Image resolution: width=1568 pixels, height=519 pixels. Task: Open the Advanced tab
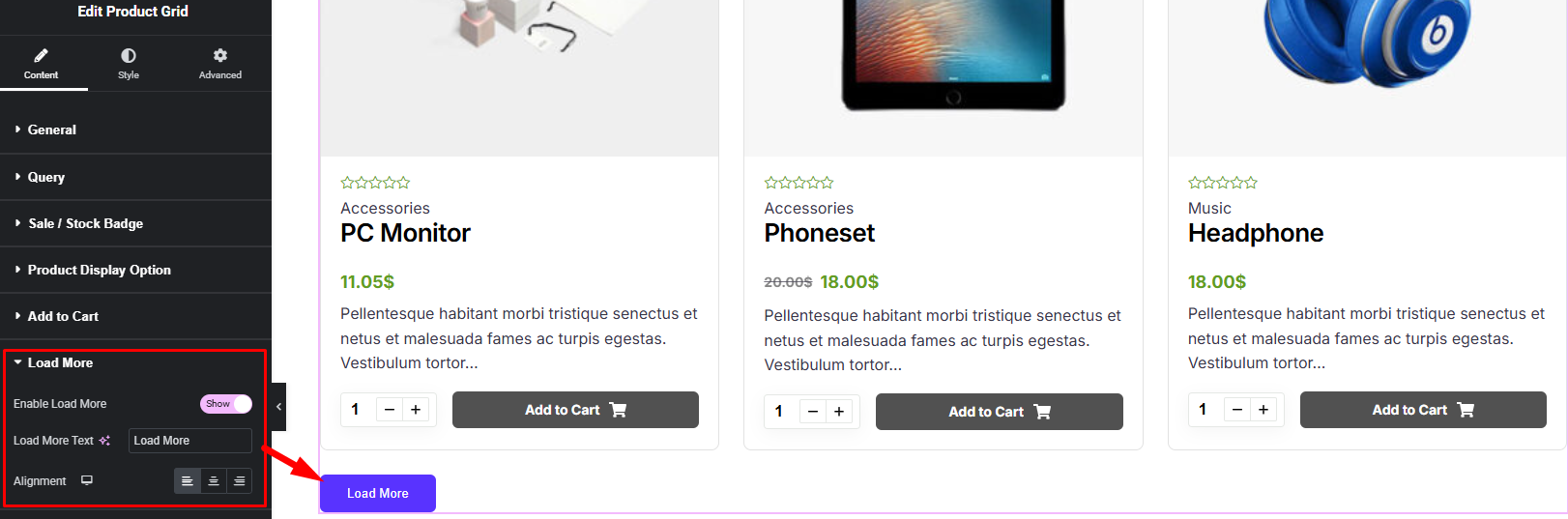[220, 63]
